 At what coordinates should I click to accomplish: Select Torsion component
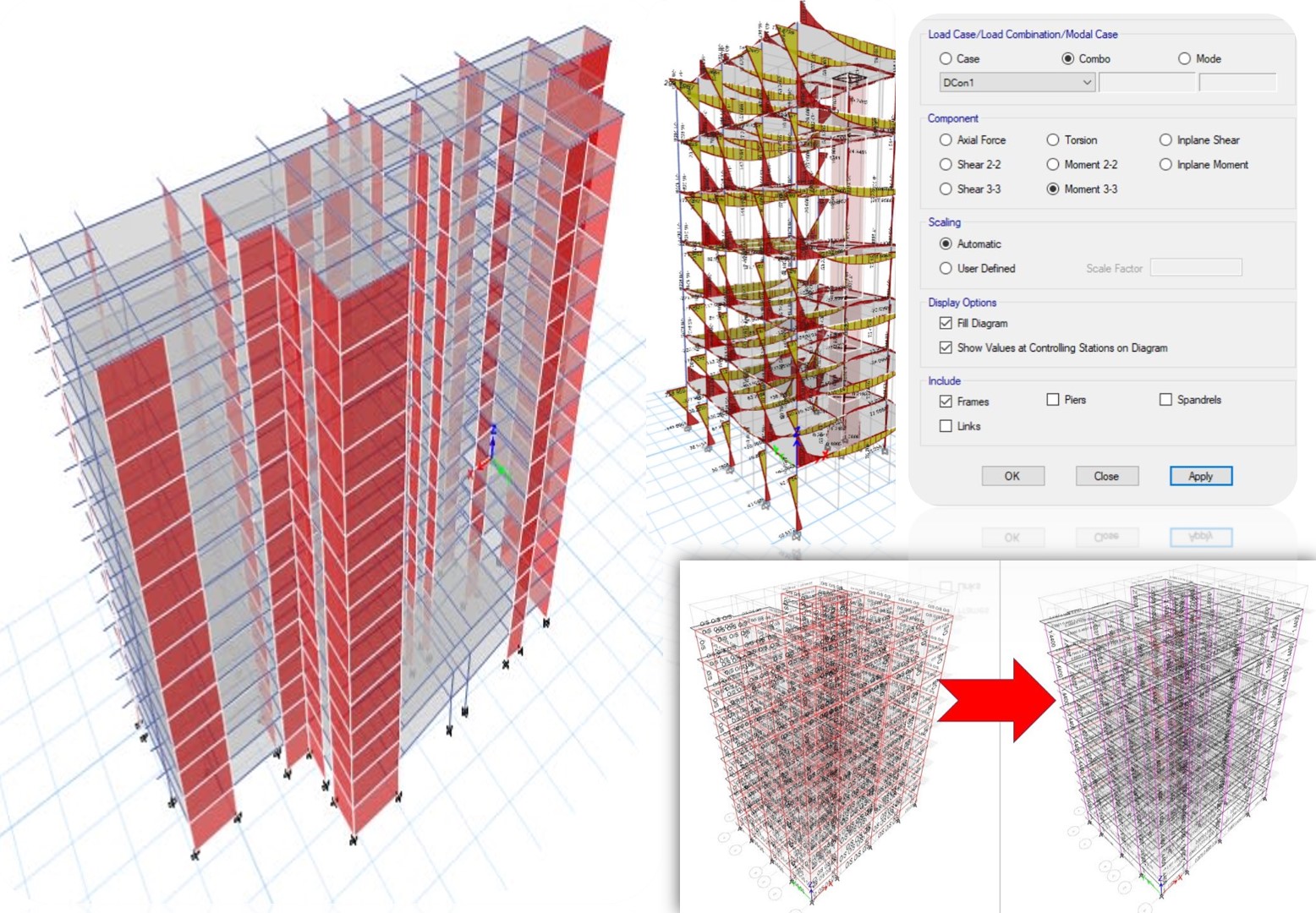click(x=1052, y=139)
